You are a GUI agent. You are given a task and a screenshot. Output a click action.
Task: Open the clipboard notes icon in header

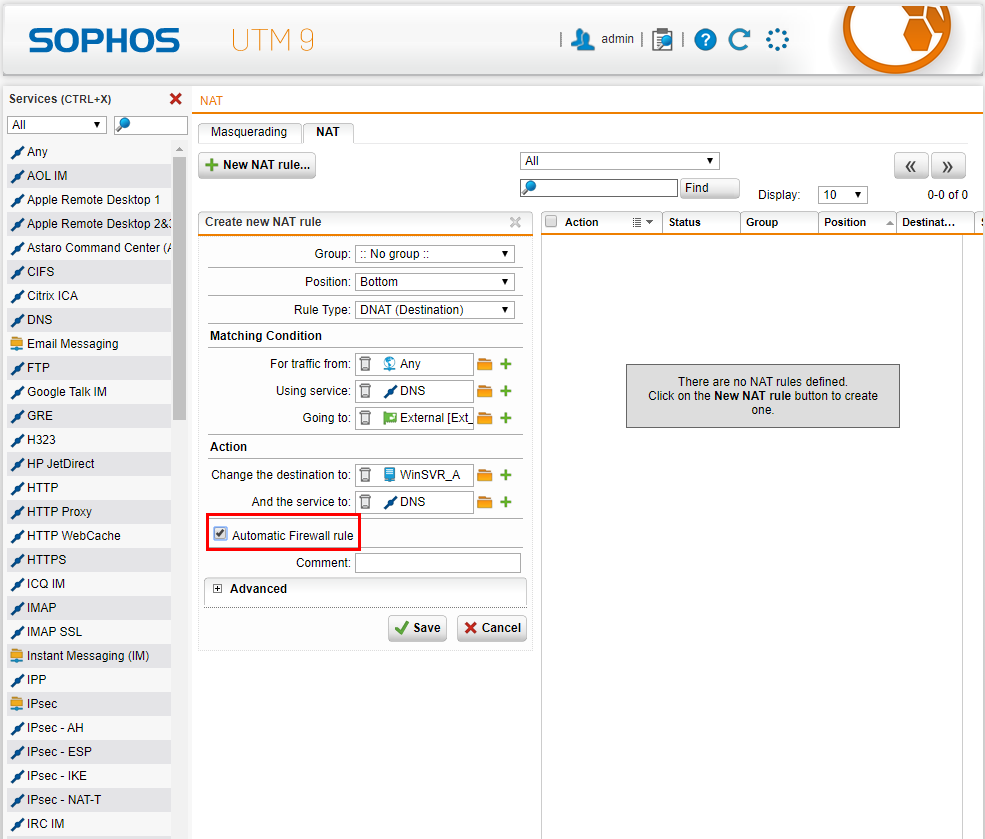click(662, 40)
